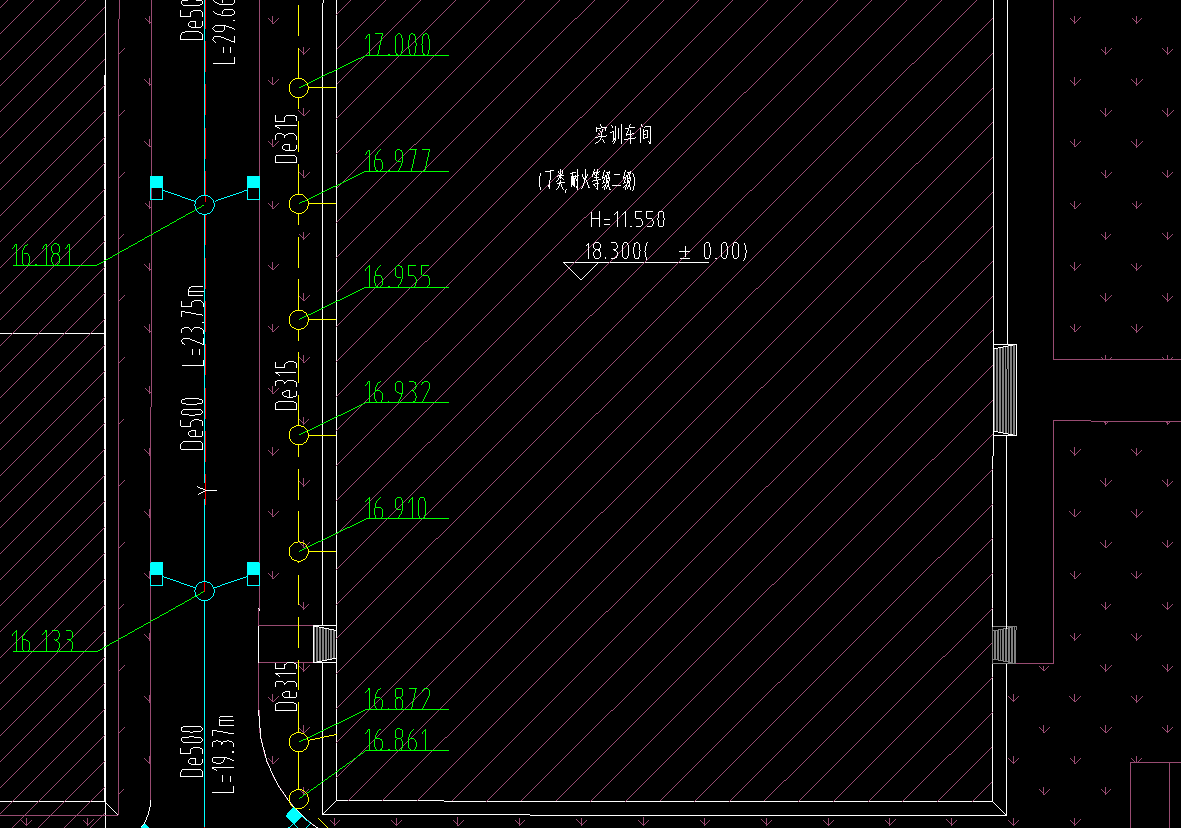
Task: Click the floor elevation text 18.300(±0.00)
Action: coord(666,251)
